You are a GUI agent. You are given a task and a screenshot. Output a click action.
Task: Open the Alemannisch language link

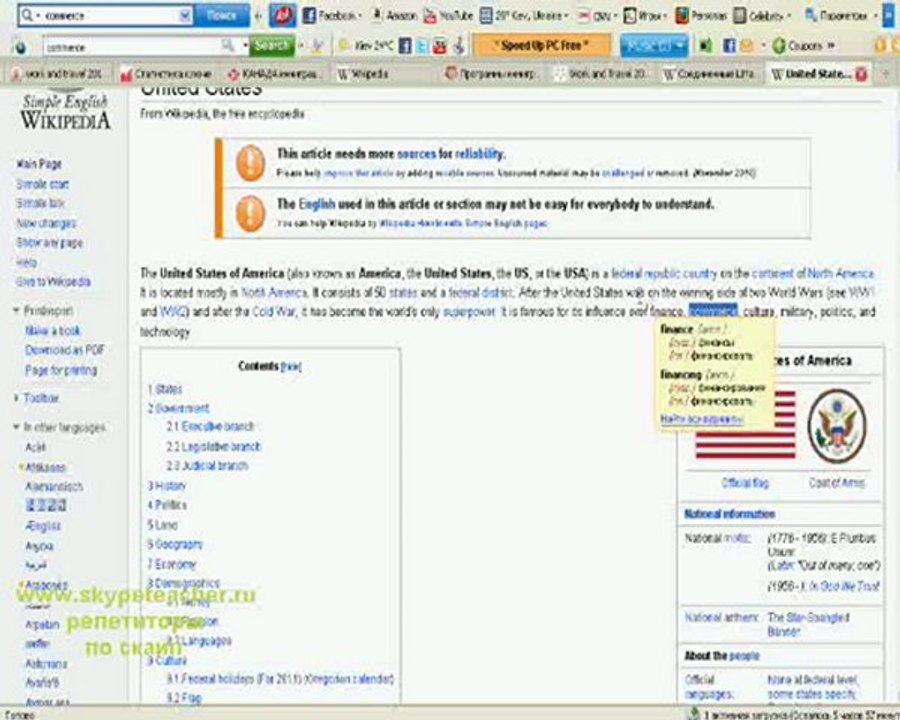coord(54,487)
